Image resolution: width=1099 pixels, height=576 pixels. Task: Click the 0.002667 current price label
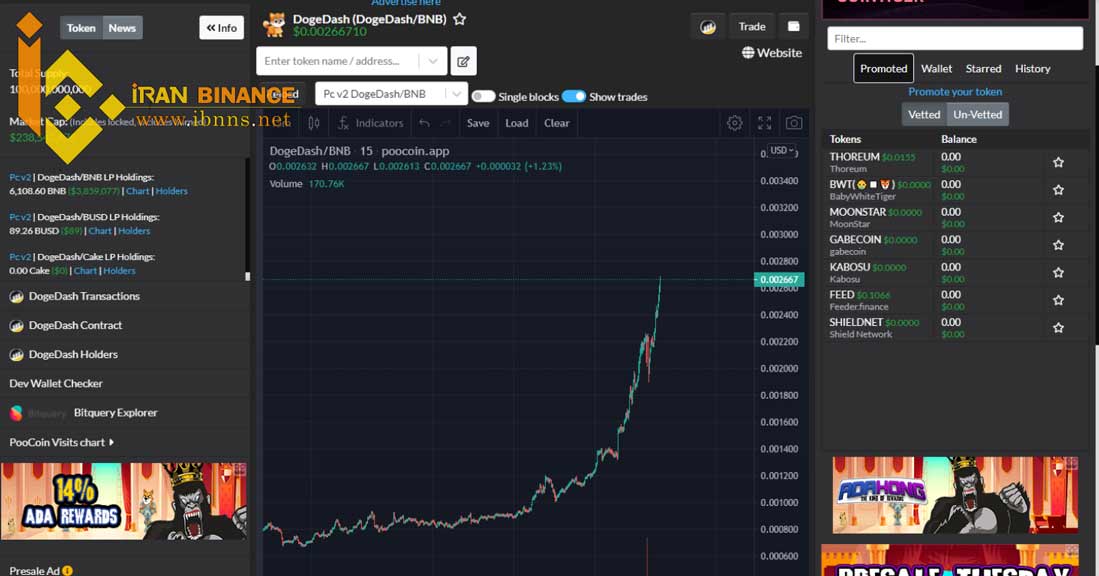point(779,280)
